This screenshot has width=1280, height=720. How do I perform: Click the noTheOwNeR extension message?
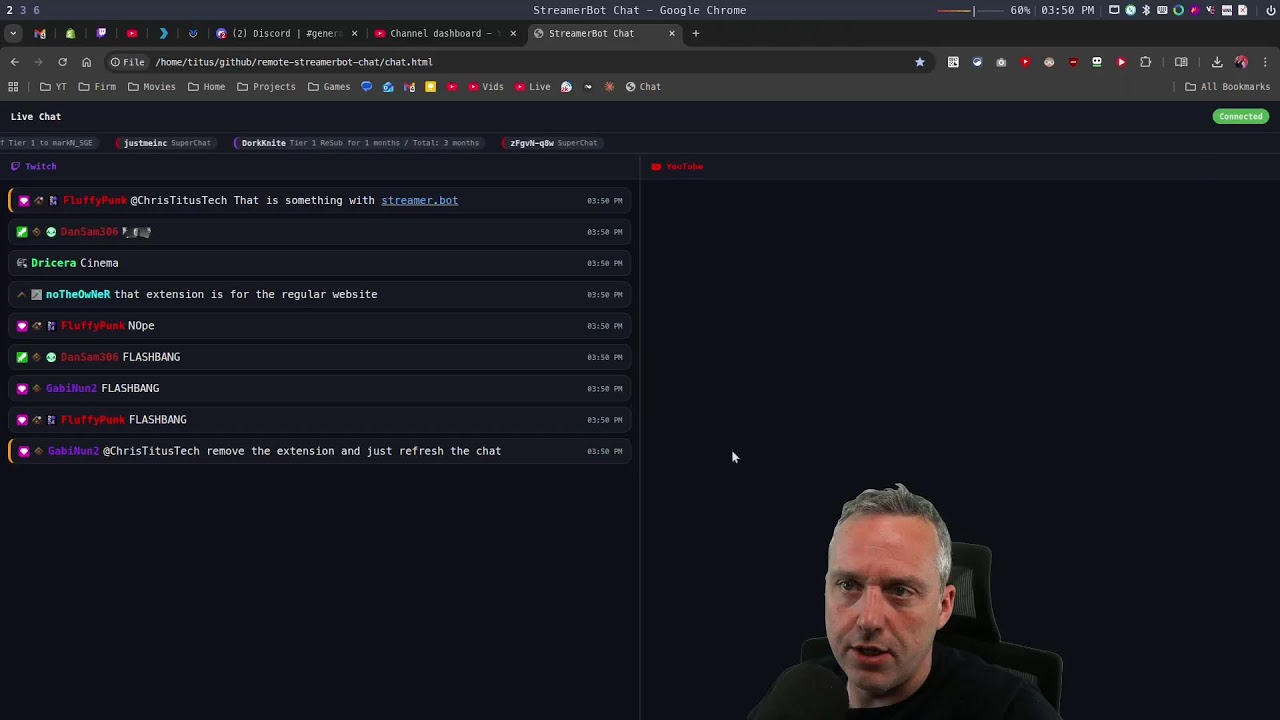pos(319,294)
